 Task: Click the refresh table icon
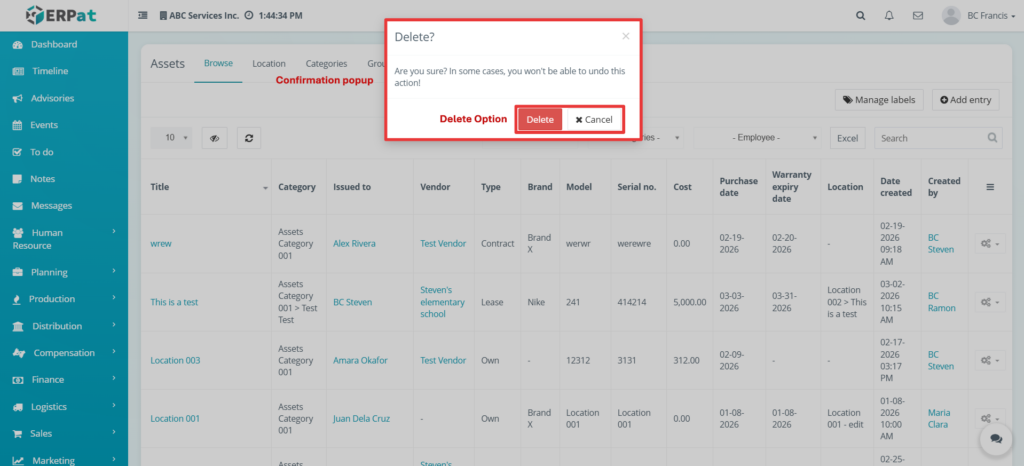248,138
